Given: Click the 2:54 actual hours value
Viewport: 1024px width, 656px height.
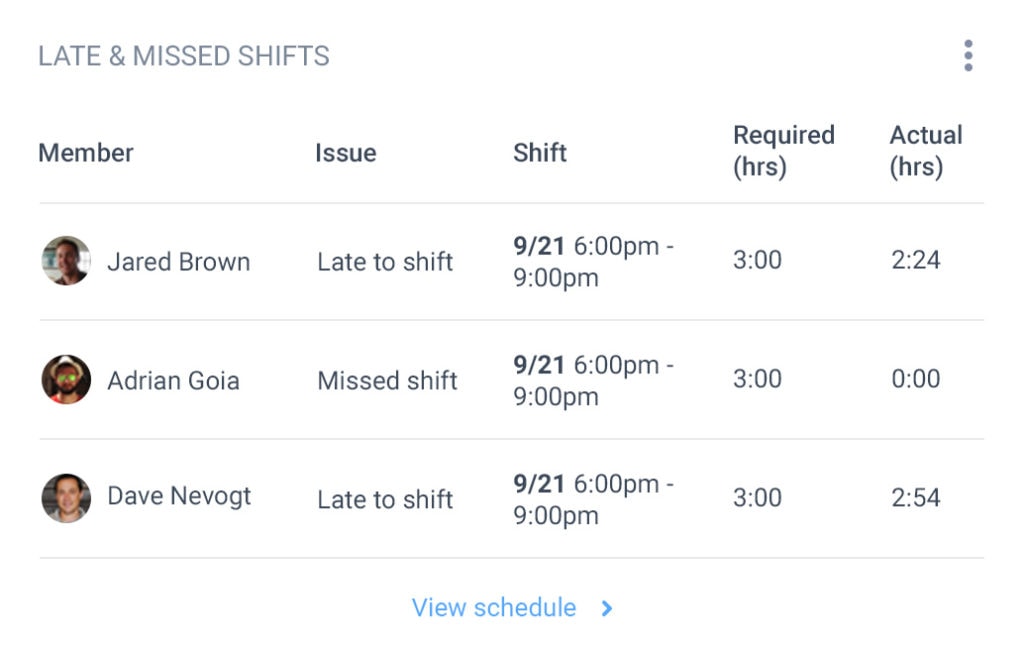Looking at the screenshot, I should (x=916, y=497).
